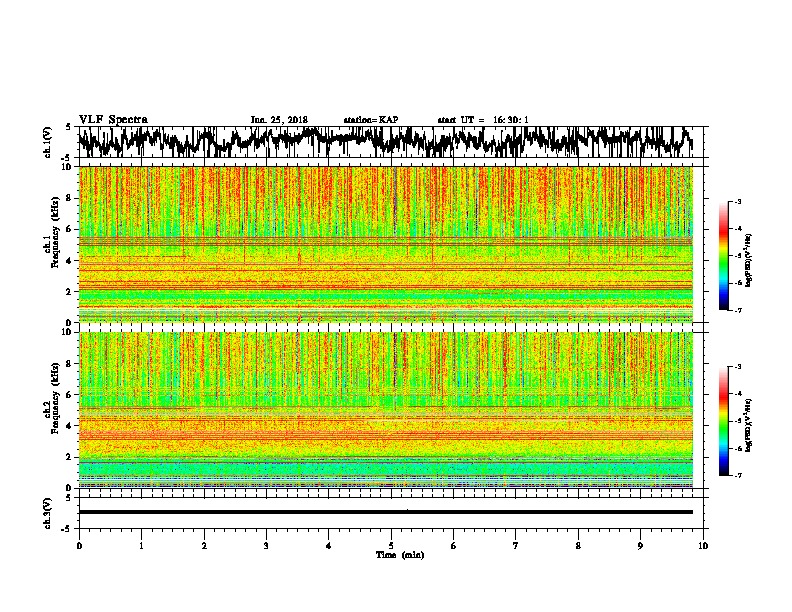792x612 pixels.
Task: Click the "station=KAP" header text
Action: click(x=371, y=120)
